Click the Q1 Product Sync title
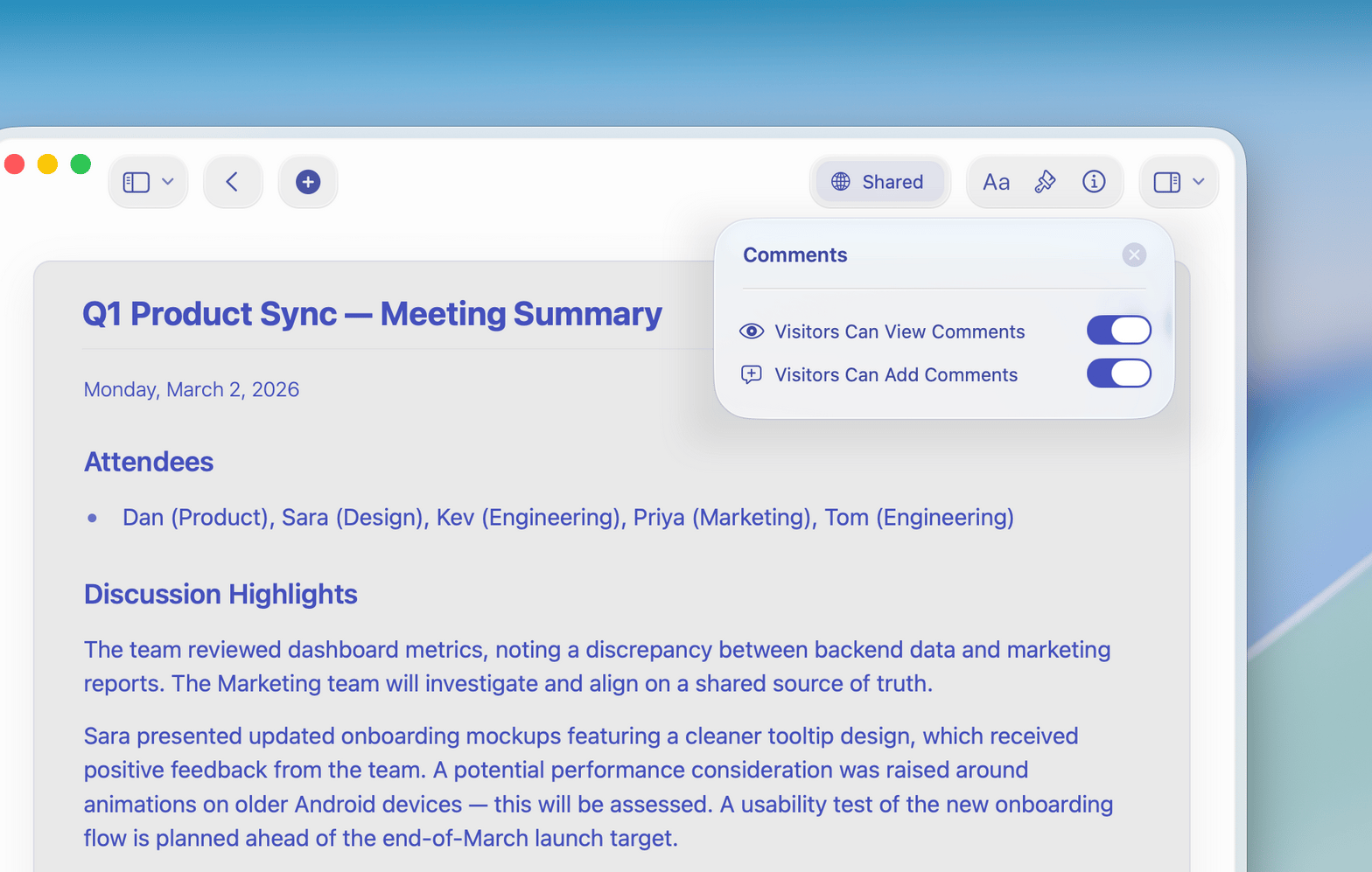The height and width of the screenshot is (872, 1372). point(372,314)
